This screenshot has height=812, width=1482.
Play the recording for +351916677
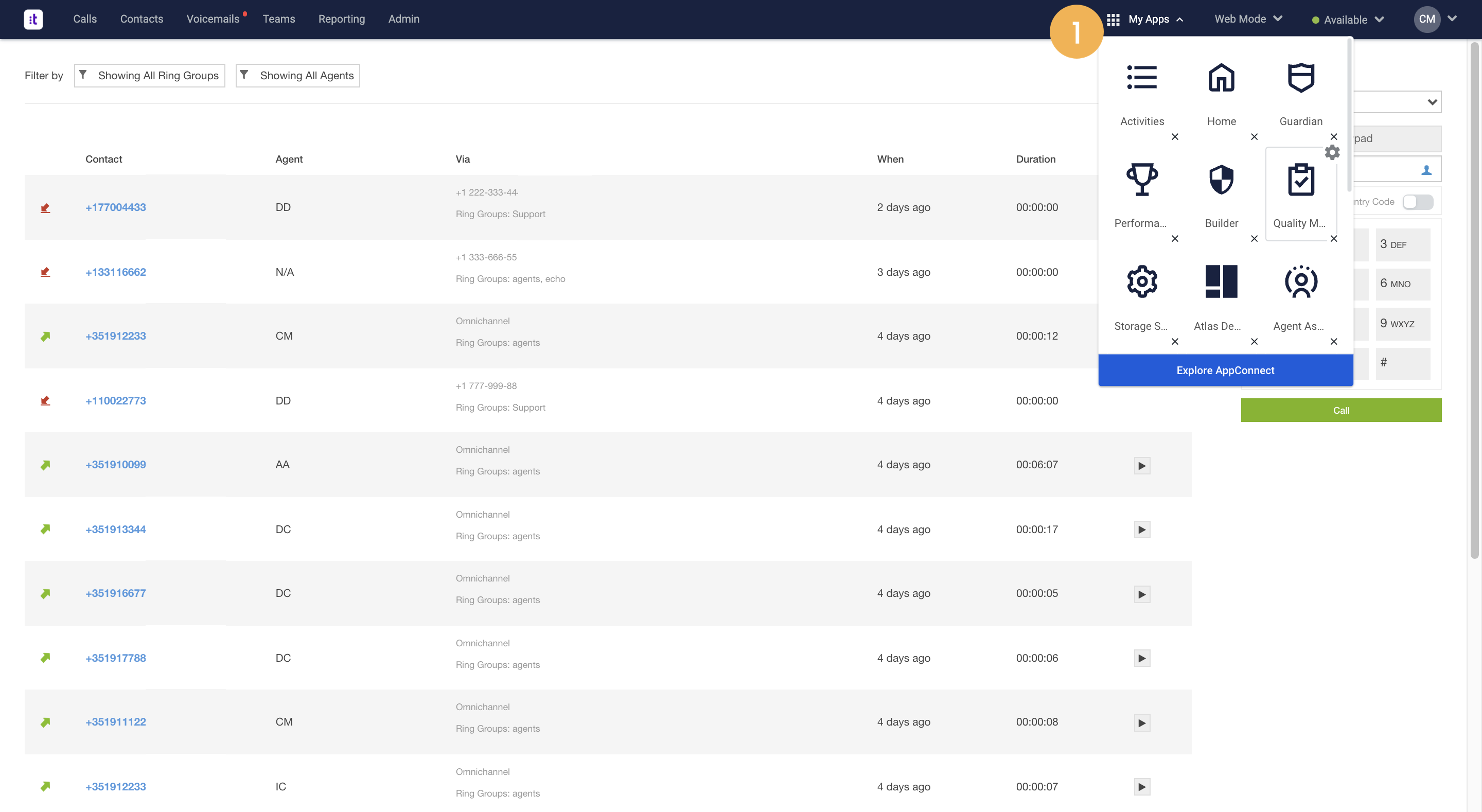click(1141, 594)
